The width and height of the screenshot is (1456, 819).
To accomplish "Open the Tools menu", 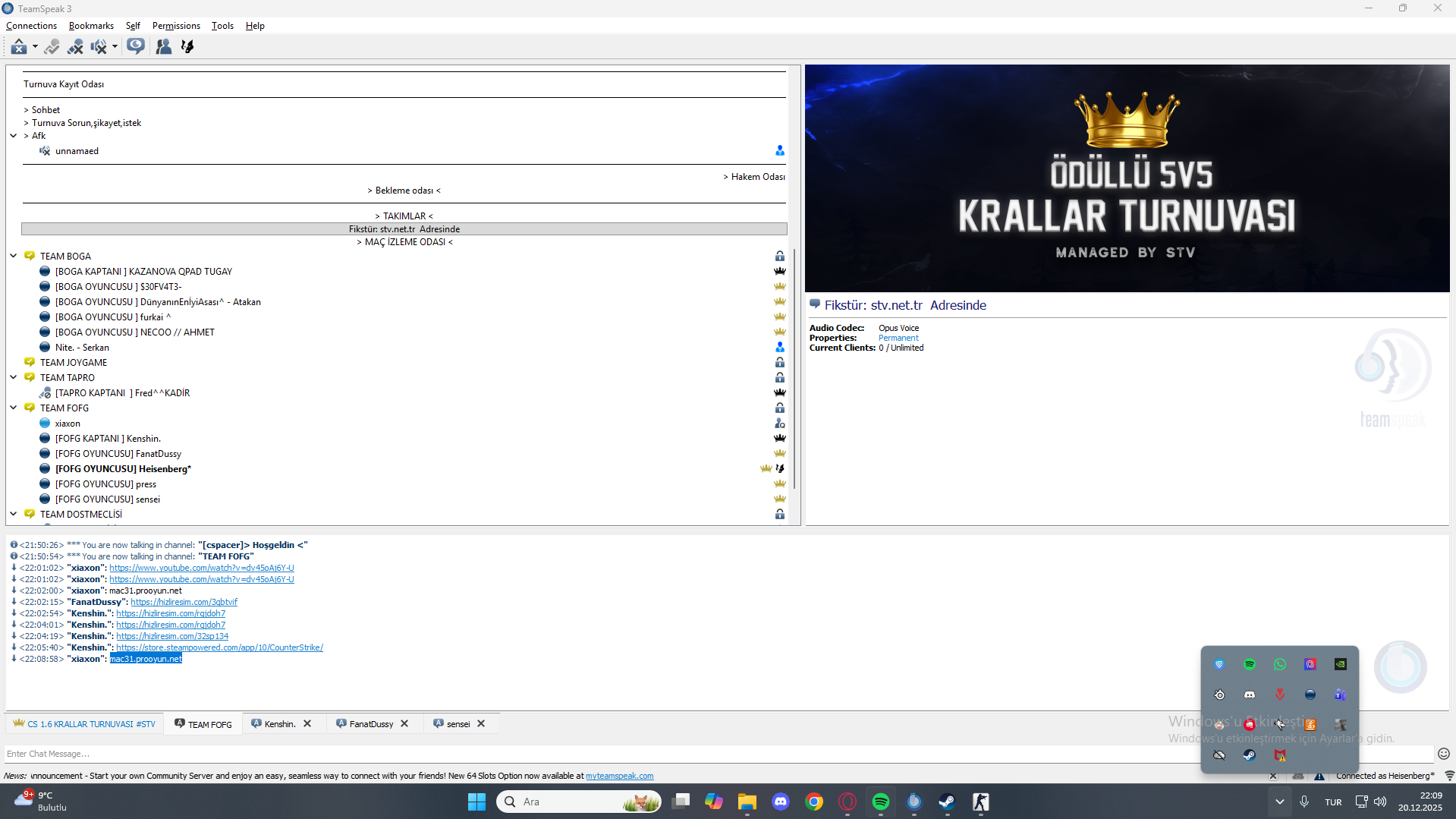I will tap(222, 26).
